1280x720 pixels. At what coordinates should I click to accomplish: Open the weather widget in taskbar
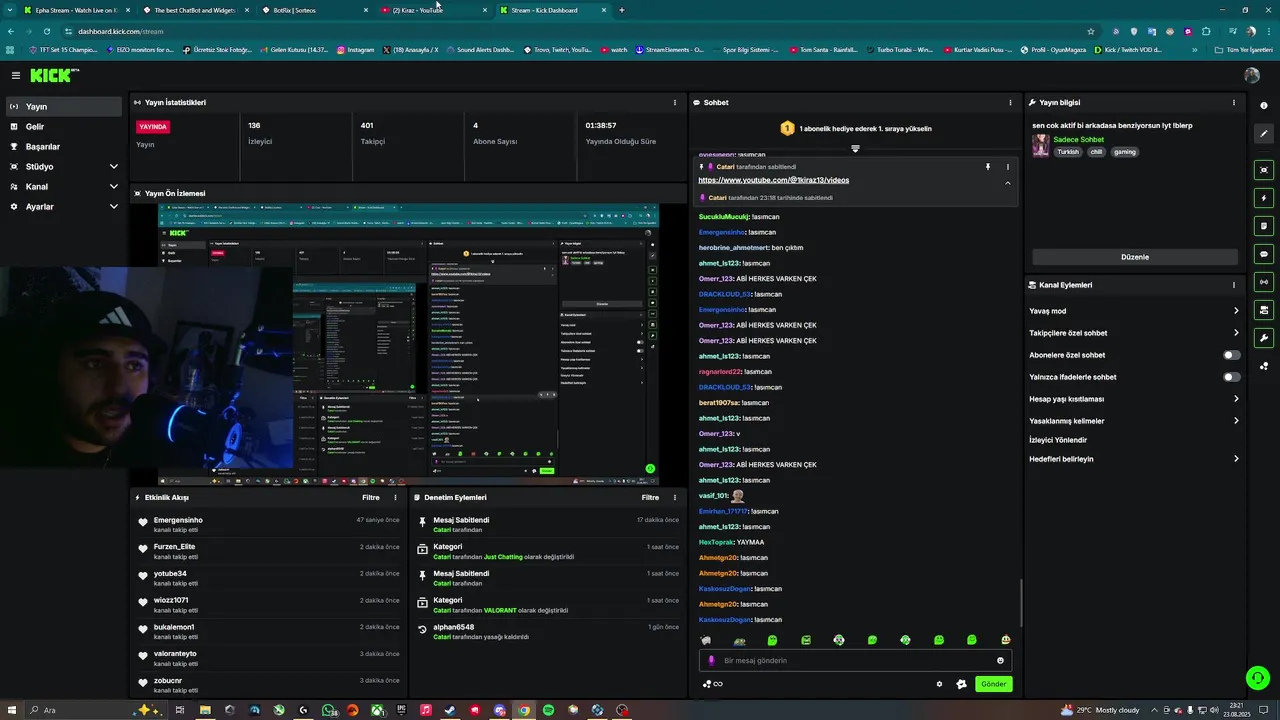(x=1100, y=710)
